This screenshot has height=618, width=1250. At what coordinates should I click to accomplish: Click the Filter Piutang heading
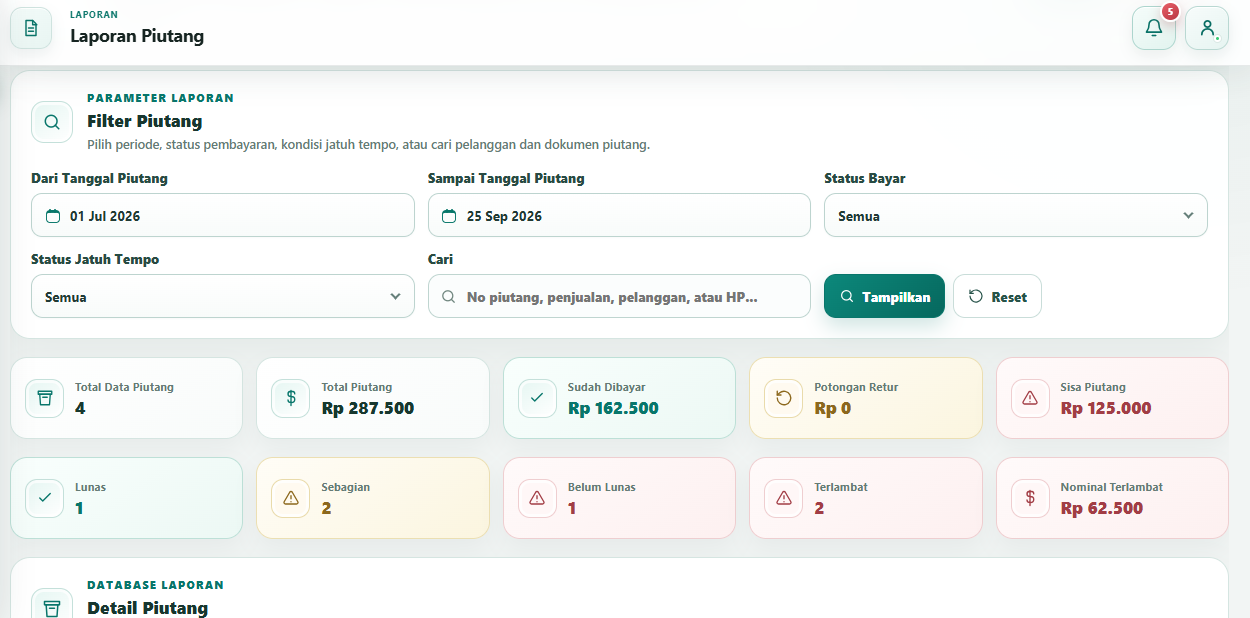point(145,121)
